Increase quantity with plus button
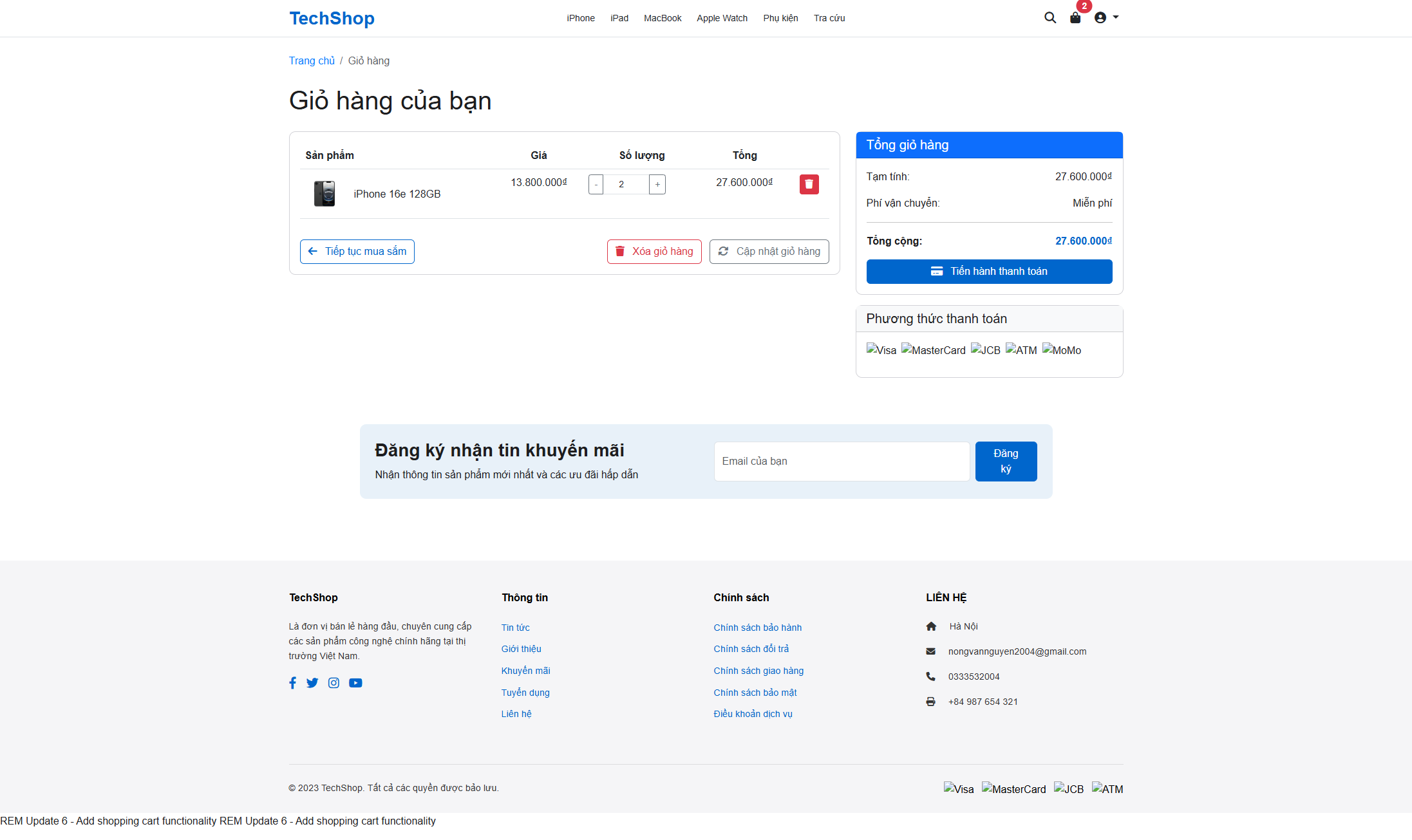 (x=657, y=184)
